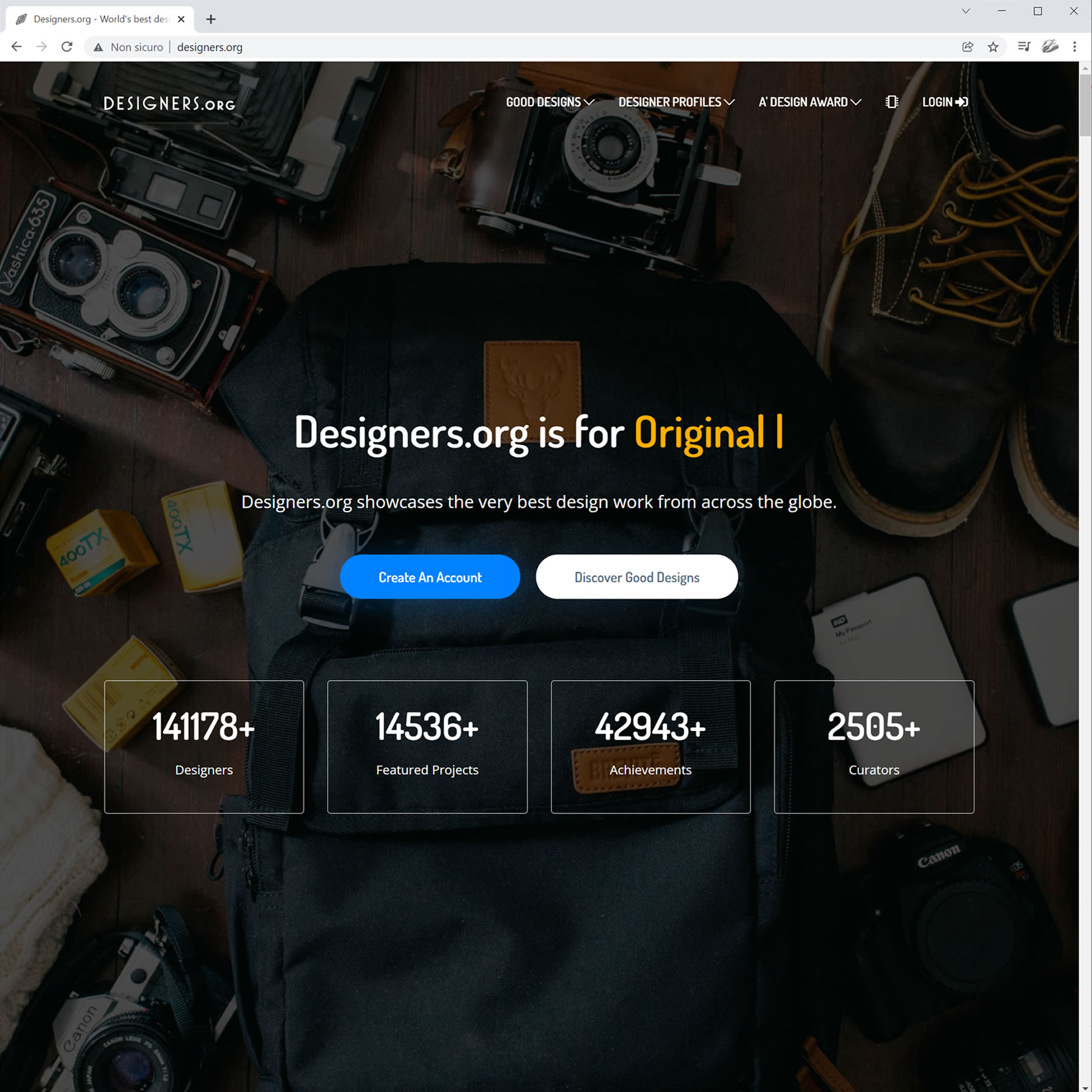The height and width of the screenshot is (1092, 1092).
Task: Expand the Good Designs dropdown menu
Action: [x=550, y=102]
